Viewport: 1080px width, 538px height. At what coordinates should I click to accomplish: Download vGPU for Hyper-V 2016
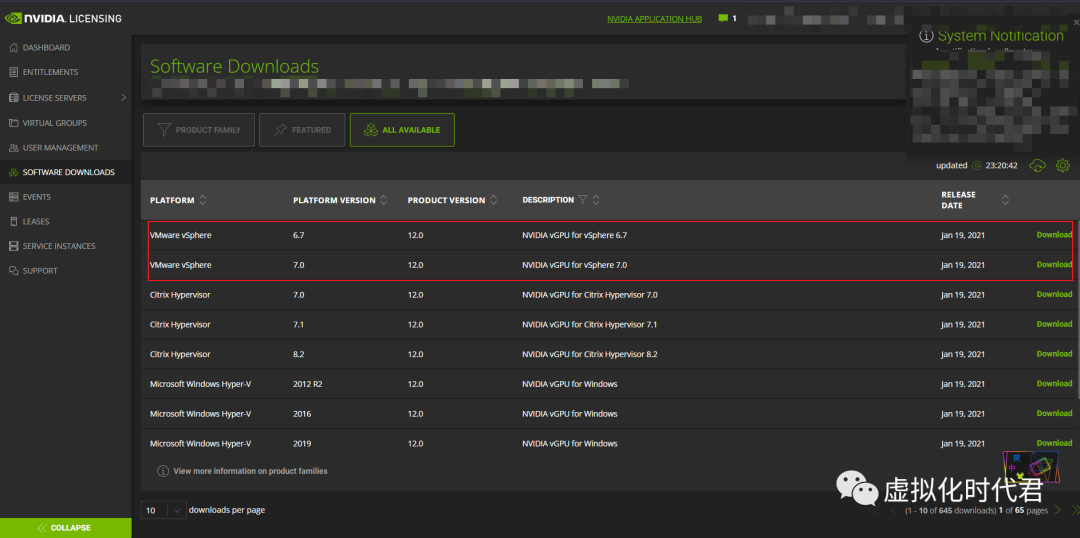point(1055,413)
